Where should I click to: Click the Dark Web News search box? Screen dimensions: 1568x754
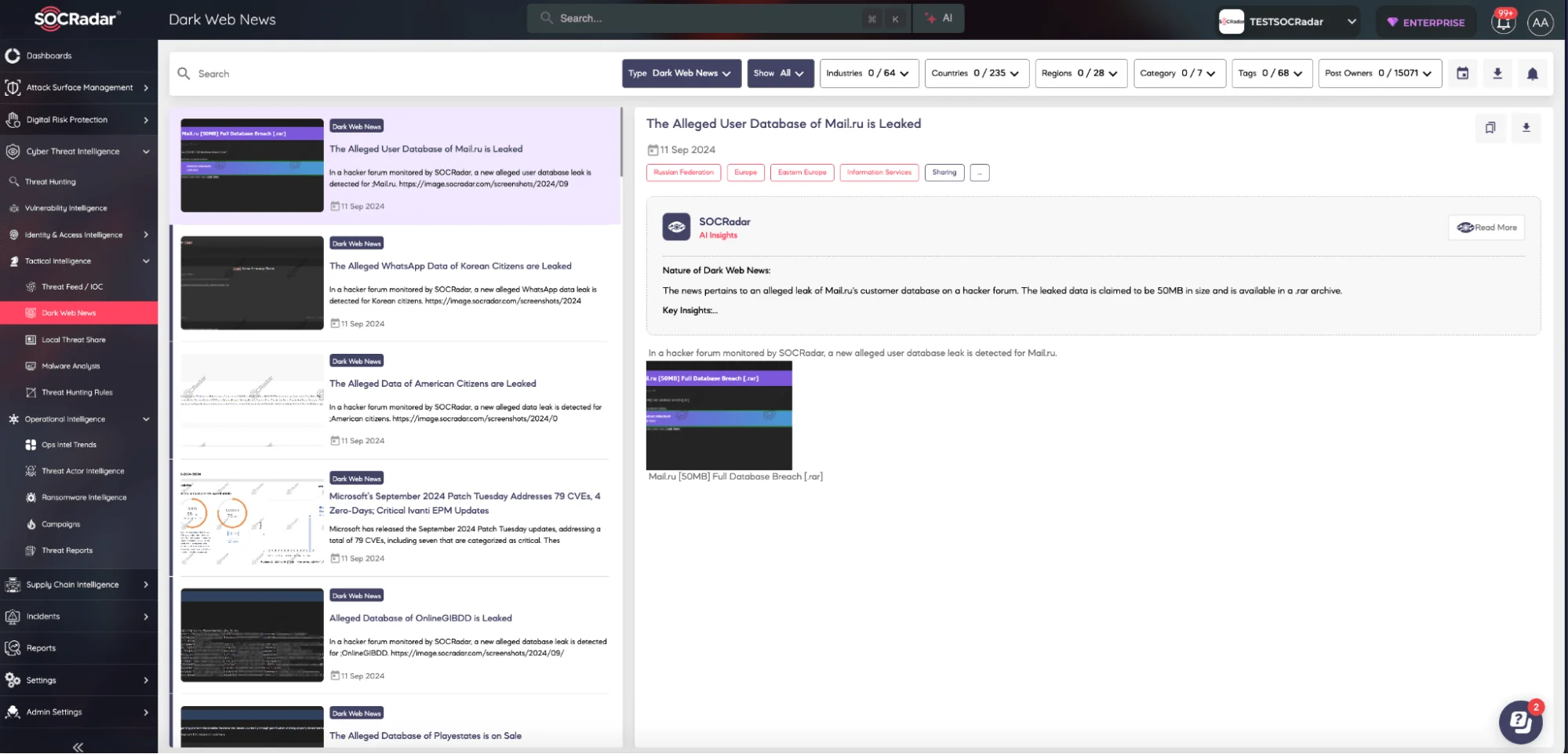395,74
